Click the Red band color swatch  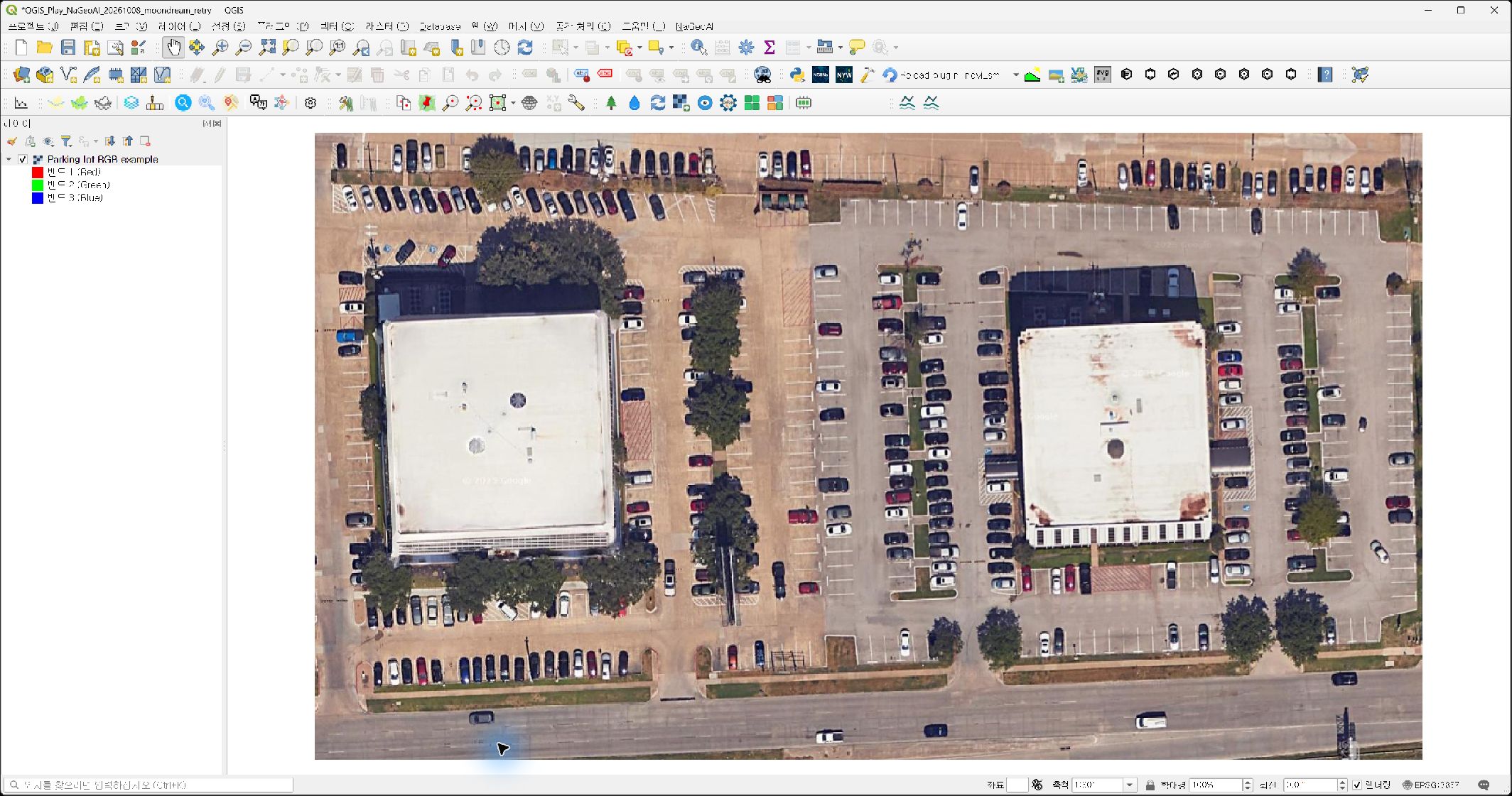point(38,173)
